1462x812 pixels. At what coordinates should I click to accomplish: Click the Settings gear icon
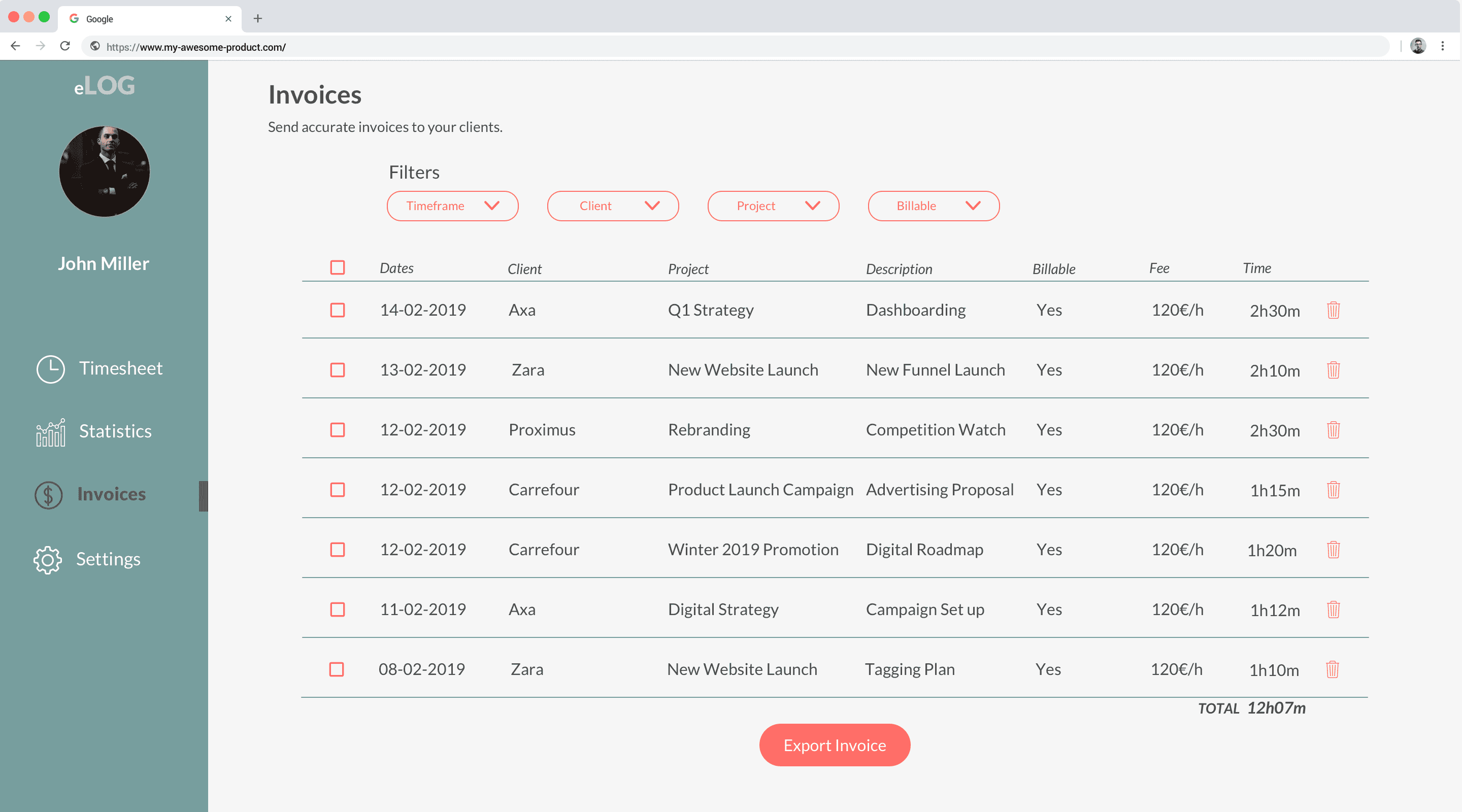coord(48,560)
